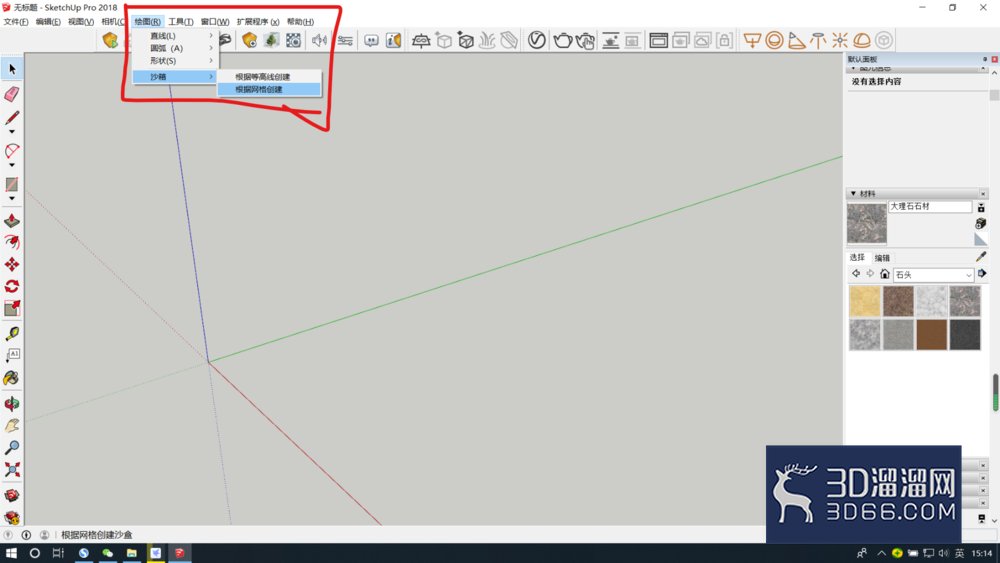Open the Rectangle tool flyout arrow
1000x563 pixels.
[x=12, y=198]
